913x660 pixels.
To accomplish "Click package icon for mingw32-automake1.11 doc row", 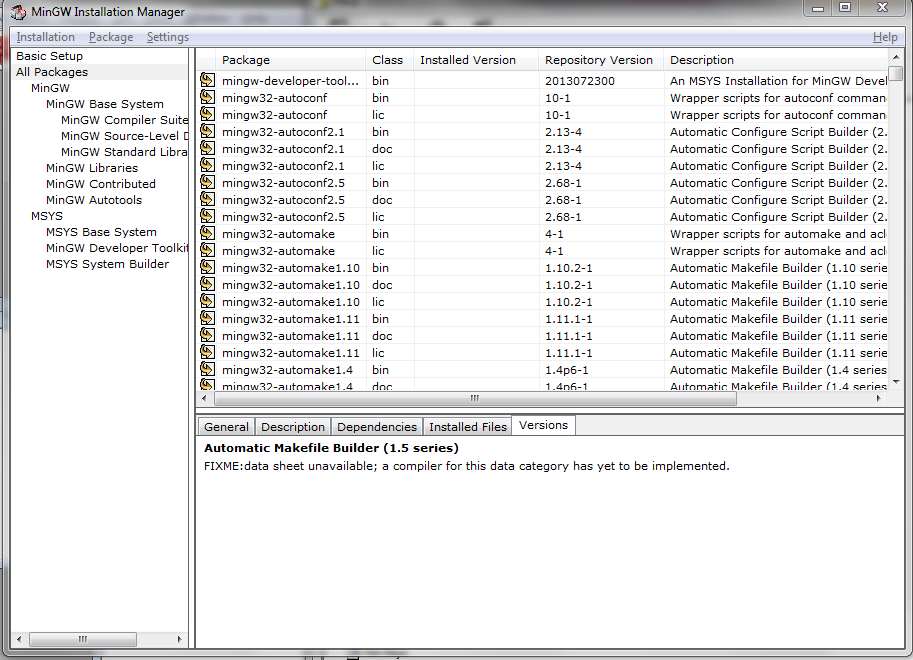I will (207, 335).
